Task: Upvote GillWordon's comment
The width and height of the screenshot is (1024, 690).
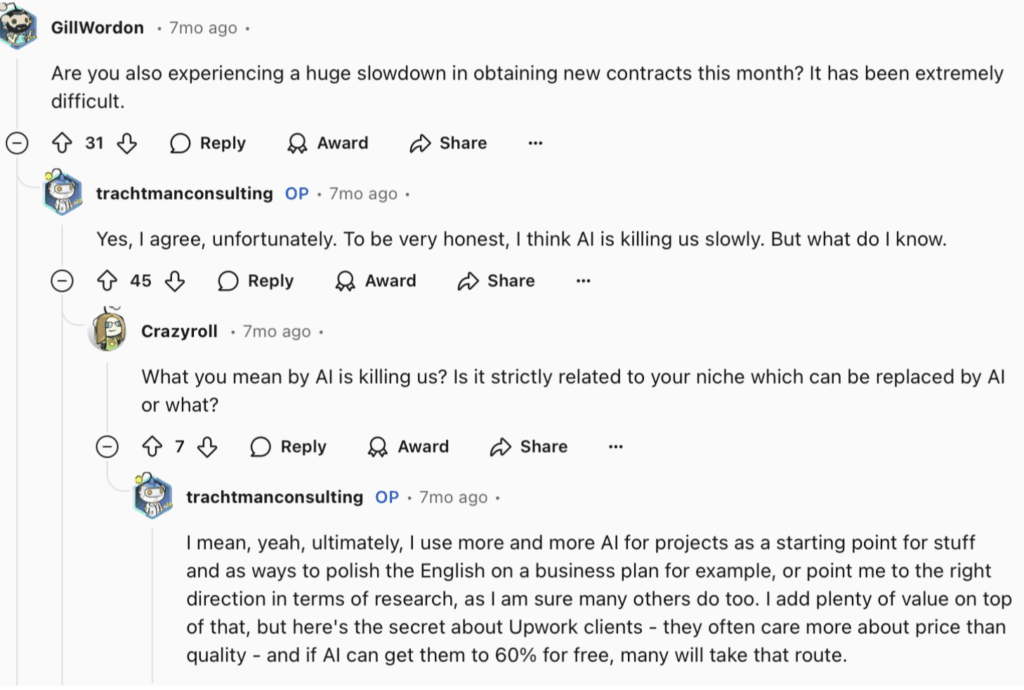Action: (62, 143)
